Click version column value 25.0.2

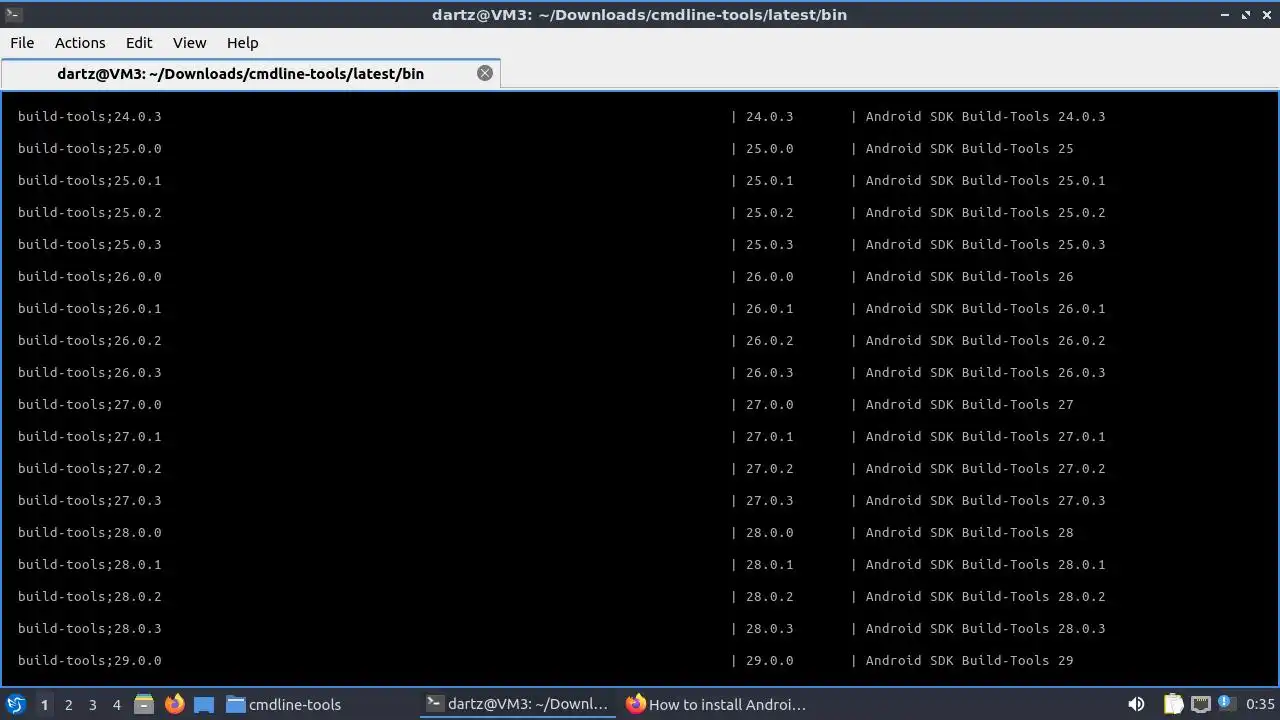coord(769,213)
